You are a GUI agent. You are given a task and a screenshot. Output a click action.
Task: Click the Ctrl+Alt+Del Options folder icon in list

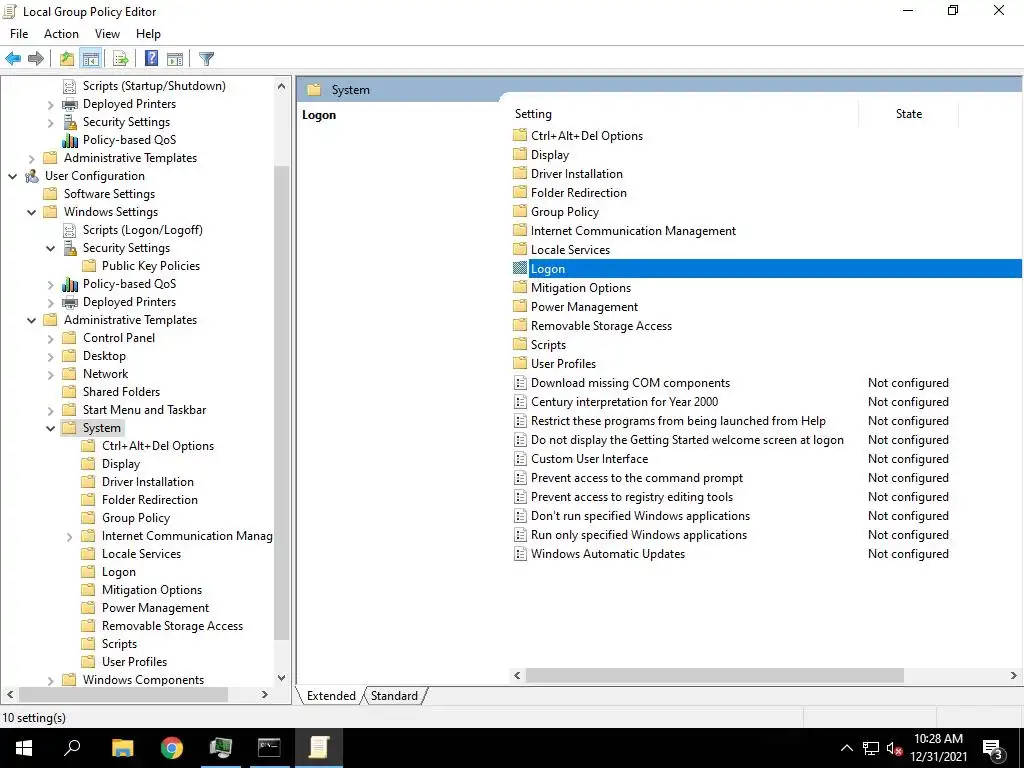(x=520, y=135)
